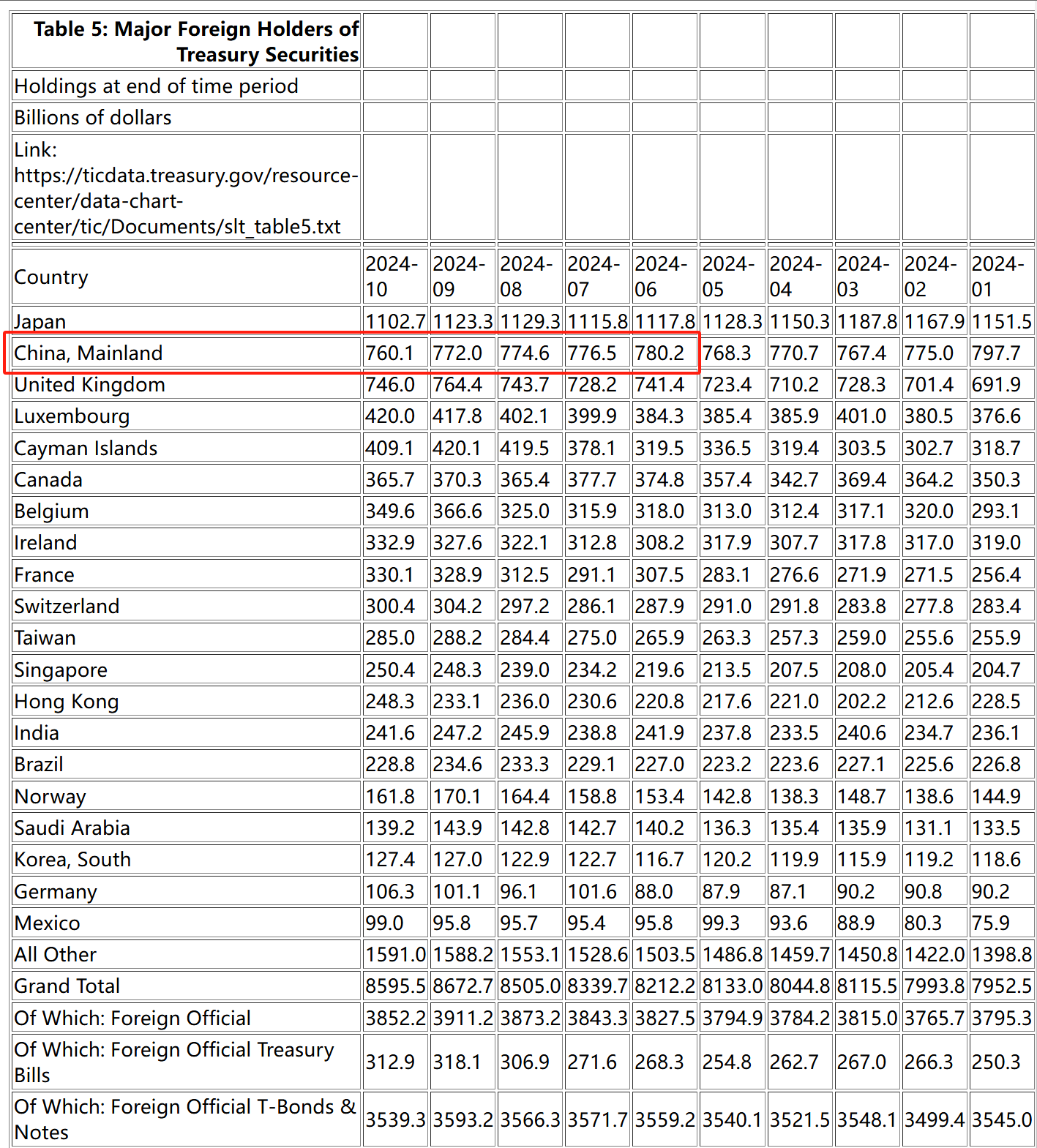Image resolution: width=1037 pixels, height=1148 pixels.
Task: Select Grand Total 2024-09 value 8672.7
Action: 463,986
